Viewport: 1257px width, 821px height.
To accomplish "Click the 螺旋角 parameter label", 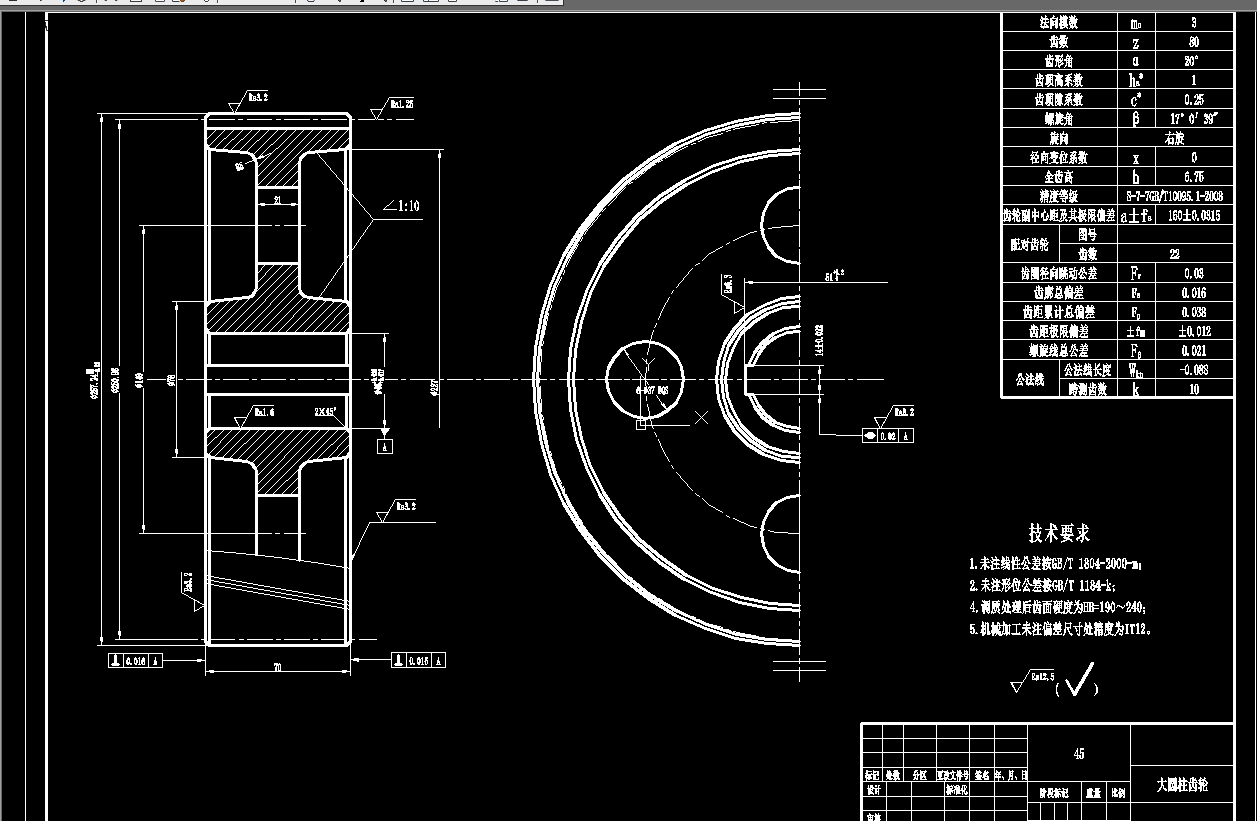I will pyautogui.click(x=1058, y=119).
